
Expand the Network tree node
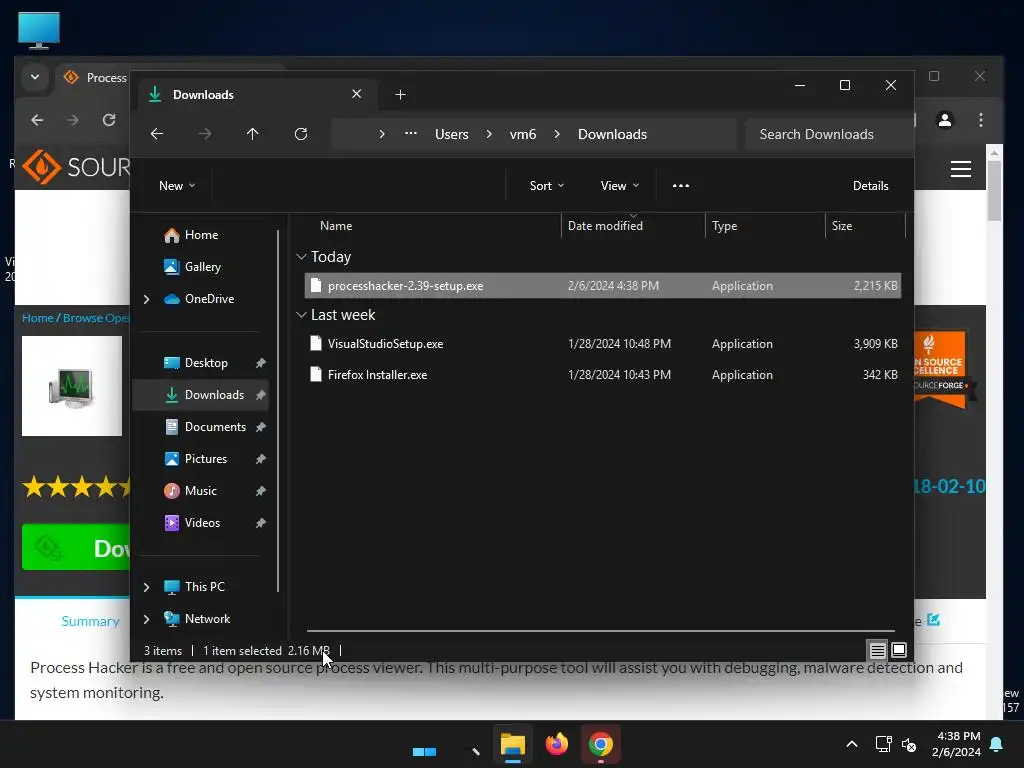(x=146, y=619)
